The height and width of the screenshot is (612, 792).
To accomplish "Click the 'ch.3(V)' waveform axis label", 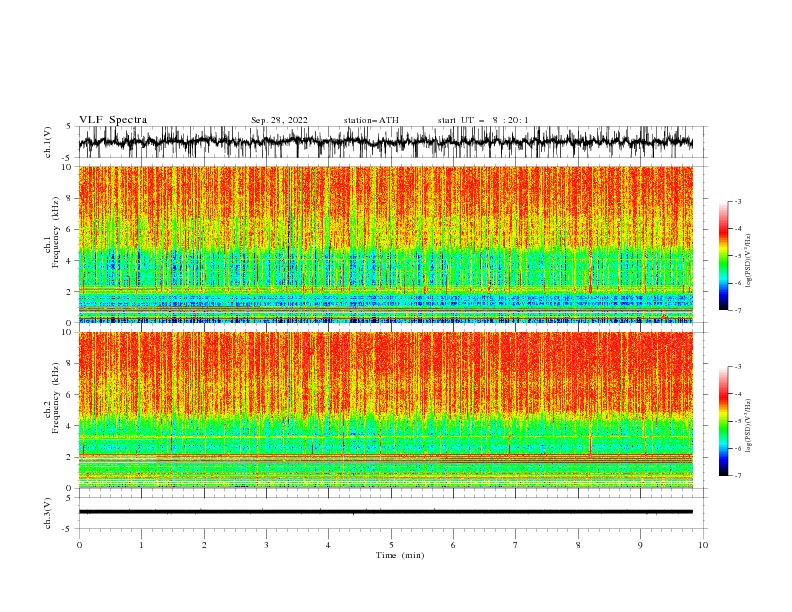I will (x=48, y=513).
